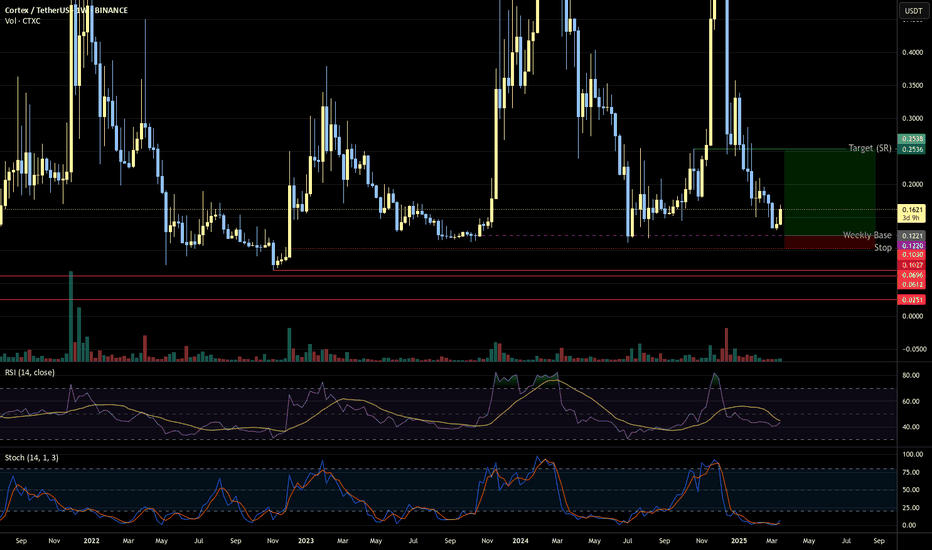Click the 0.2536 target price label
The width and height of the screenshot is (932, 550).
pyautogui.click(x=913, y=149)
